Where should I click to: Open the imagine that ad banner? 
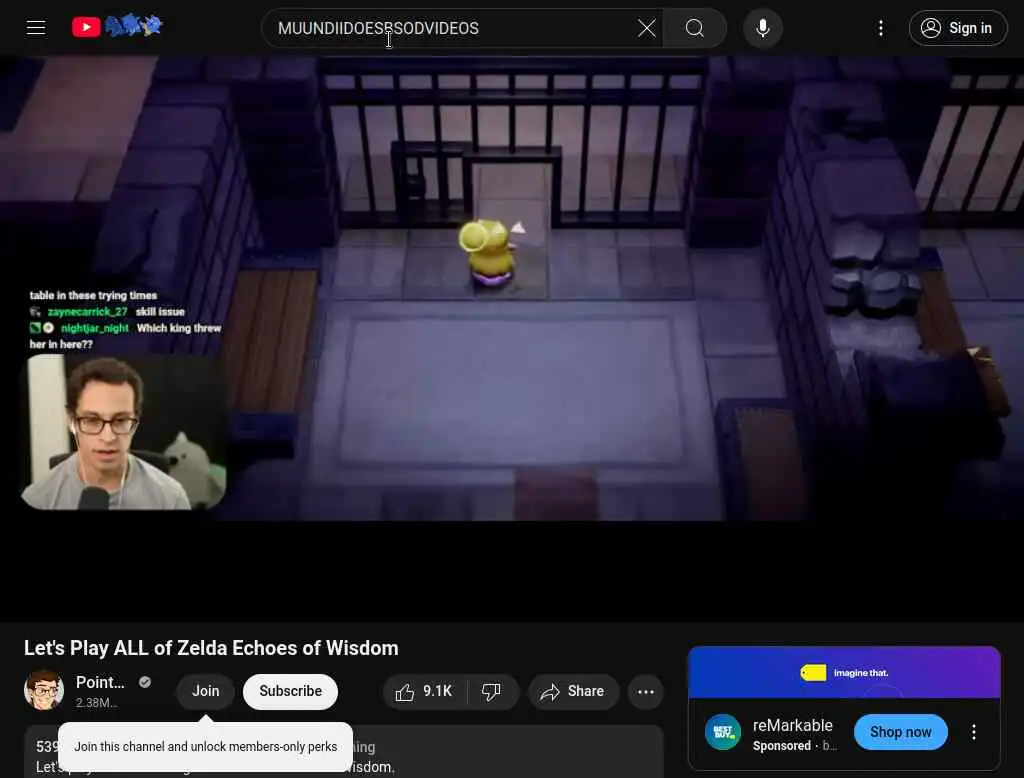point(844,672)
